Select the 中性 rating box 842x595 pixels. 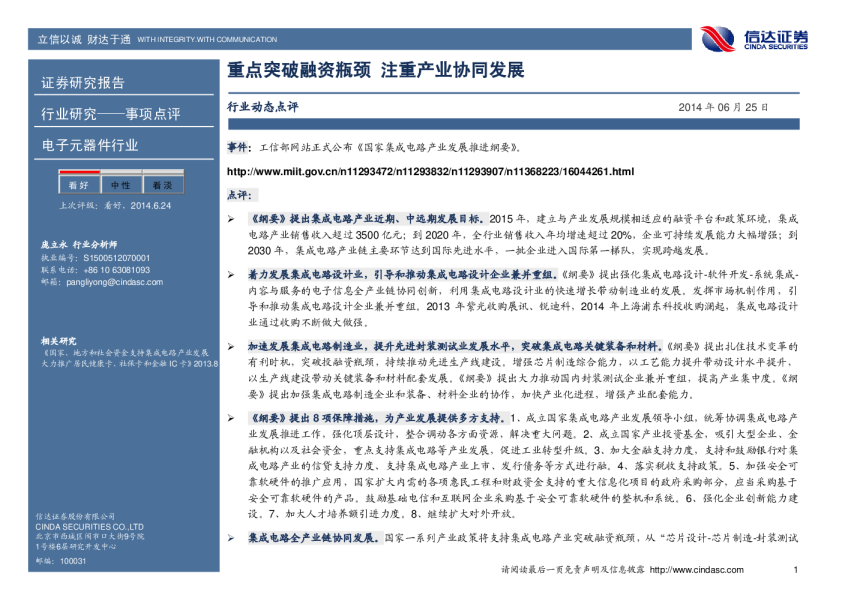click(120, 186)
